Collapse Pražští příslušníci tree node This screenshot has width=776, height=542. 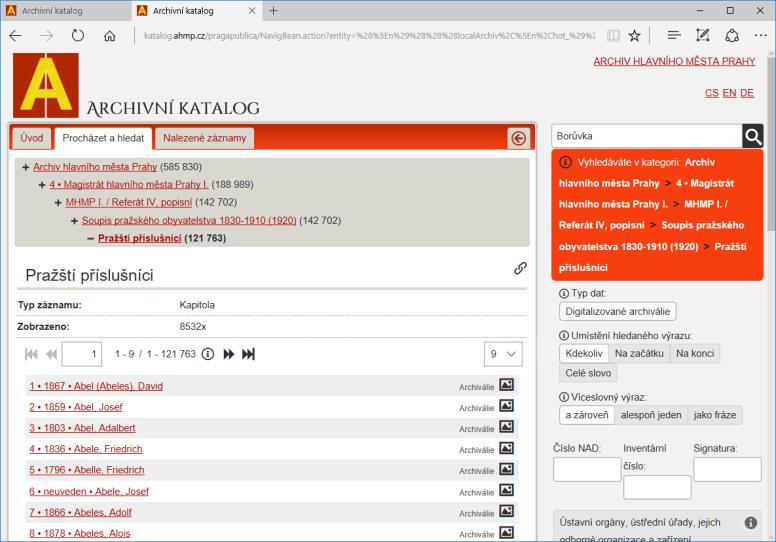click(x=91, y=239)
